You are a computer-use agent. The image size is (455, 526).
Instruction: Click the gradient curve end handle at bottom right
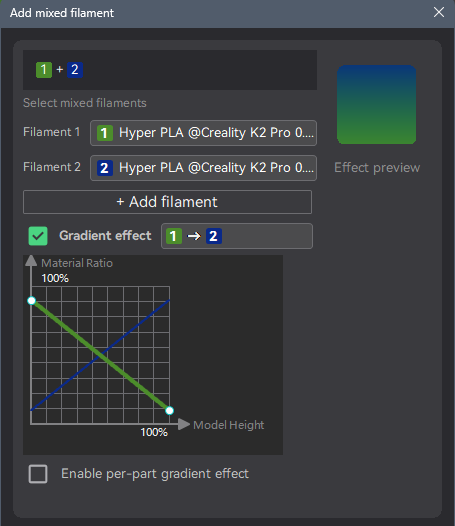pos(169,411)
